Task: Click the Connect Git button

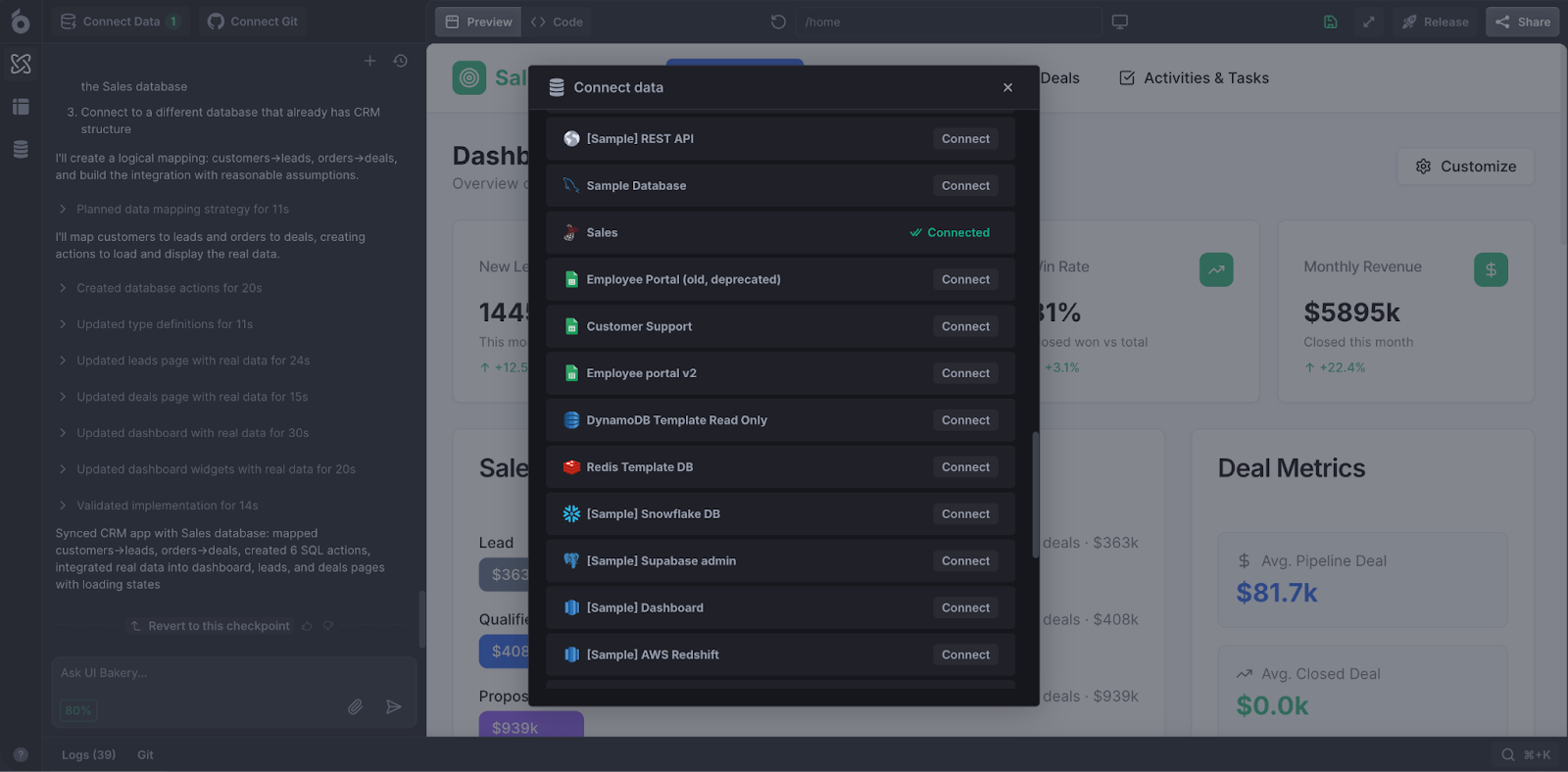Action: tap(253, 22)
